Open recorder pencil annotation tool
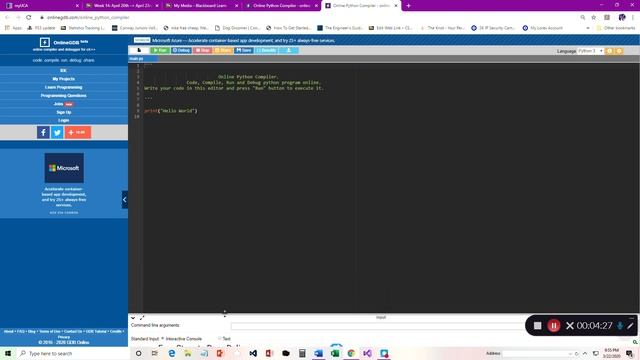Image resolution: width=640 pixels, height=360 pixels. point(630,325)
